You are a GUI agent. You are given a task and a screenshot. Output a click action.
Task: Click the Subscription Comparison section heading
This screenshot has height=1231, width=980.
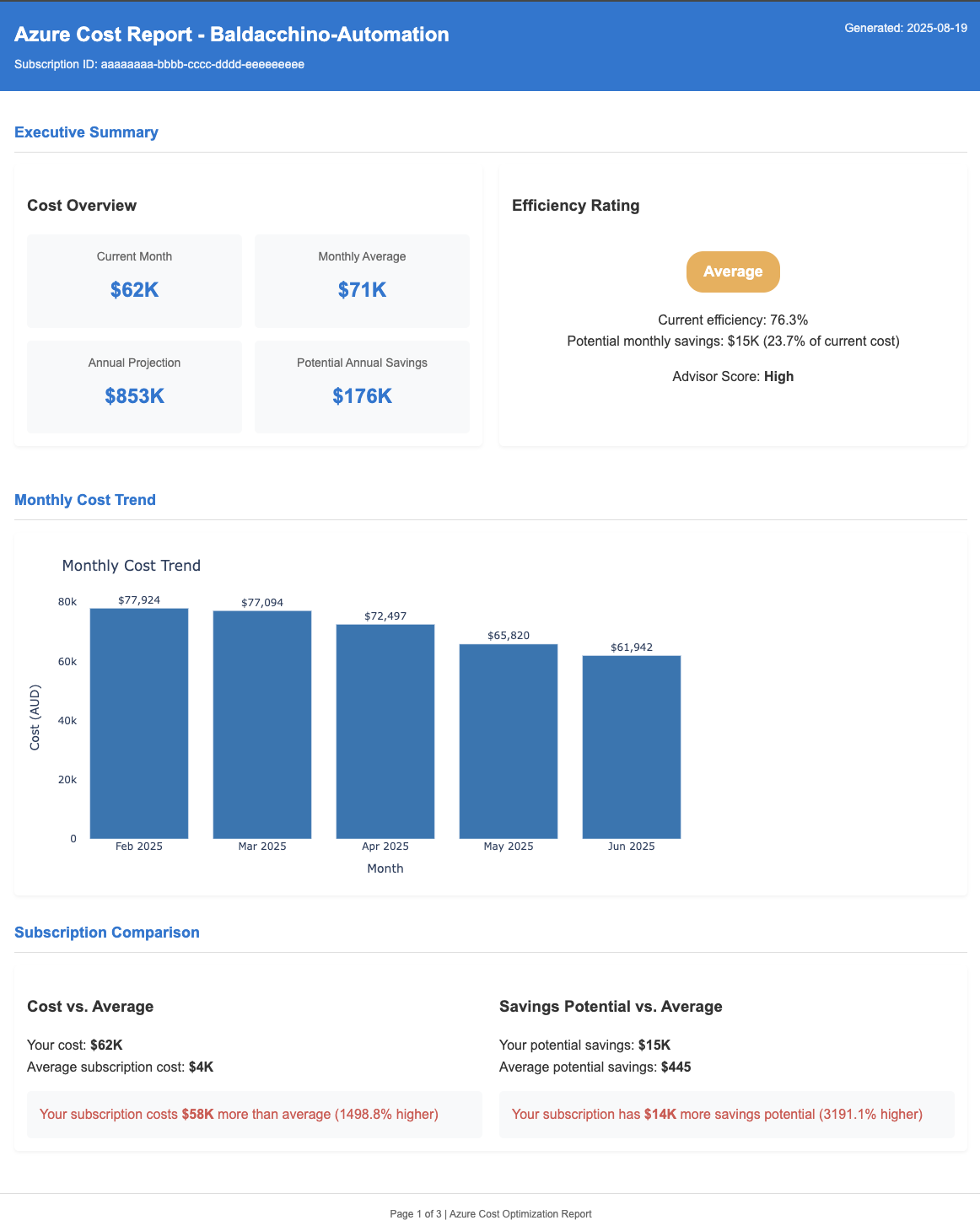pos(107,933)
